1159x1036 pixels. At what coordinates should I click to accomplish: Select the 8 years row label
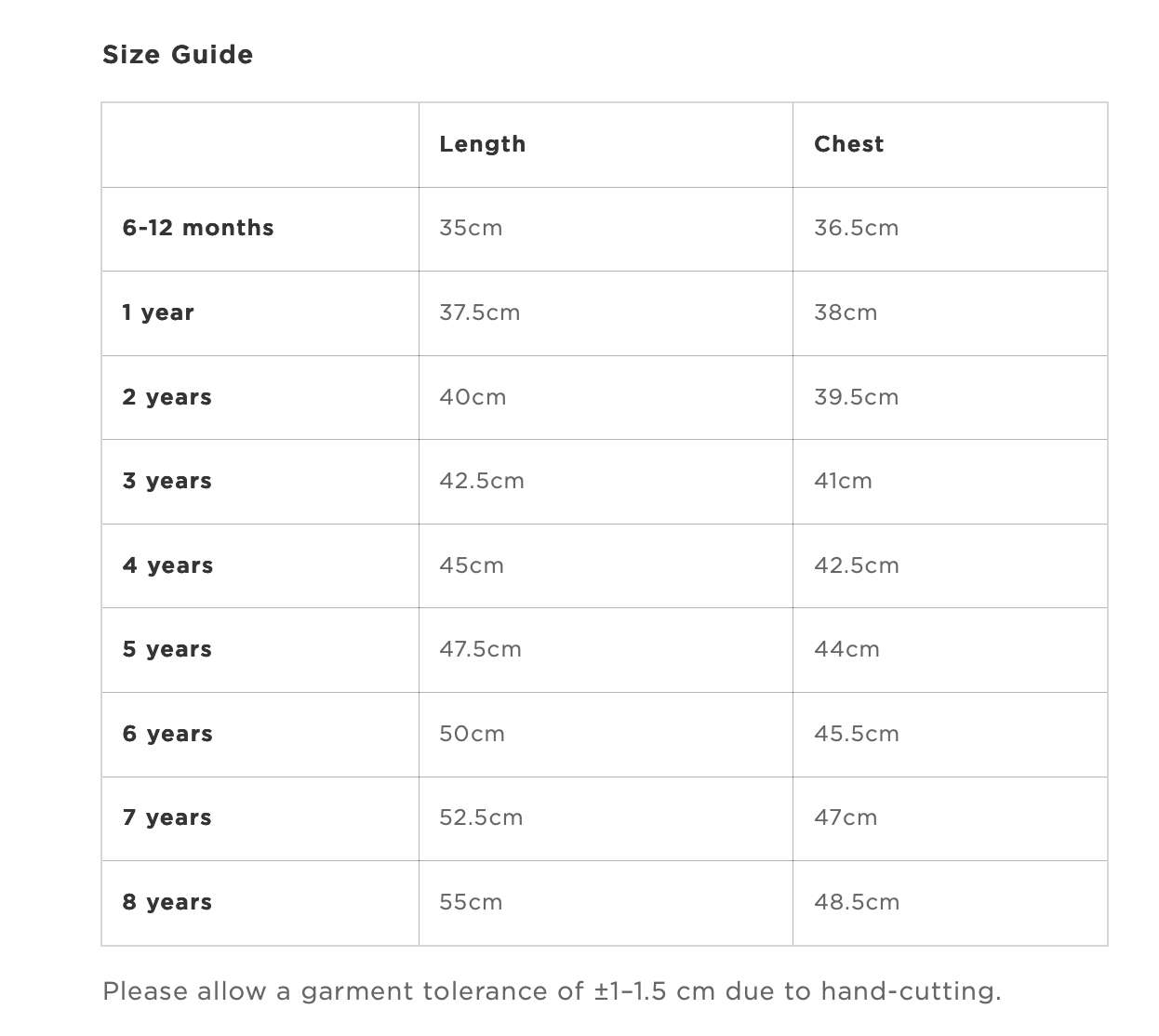pos(167,902)
